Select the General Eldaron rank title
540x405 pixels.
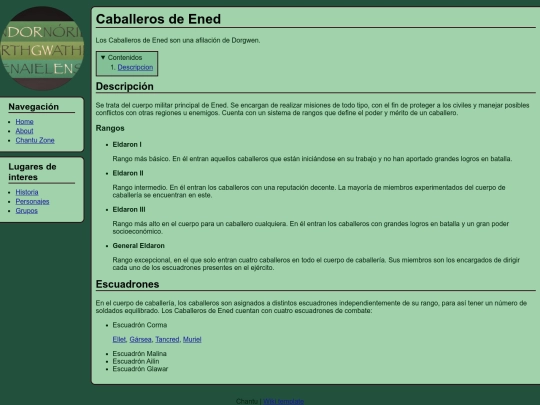[138, 246]
